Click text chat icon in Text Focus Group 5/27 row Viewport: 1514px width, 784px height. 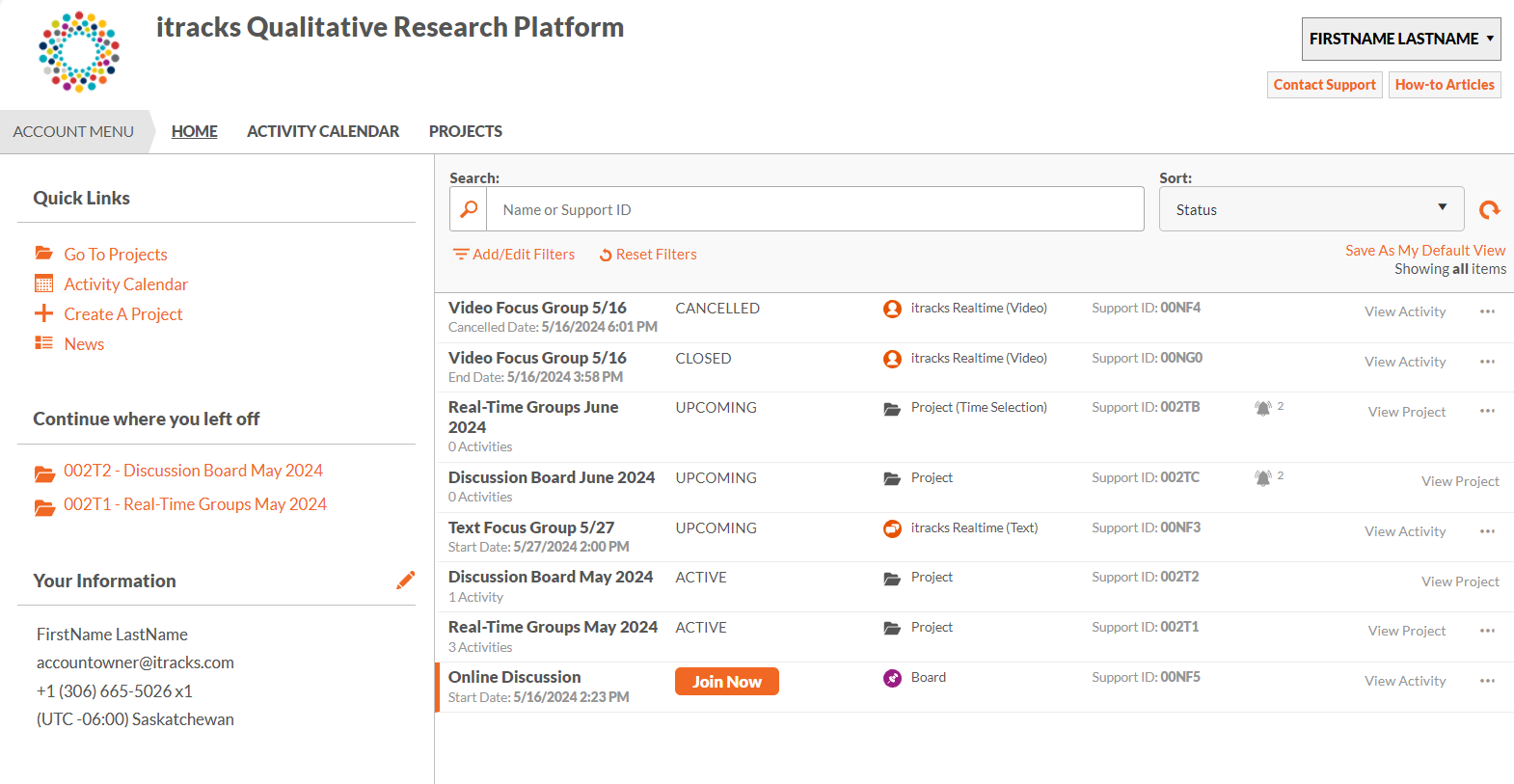(892, 528)
